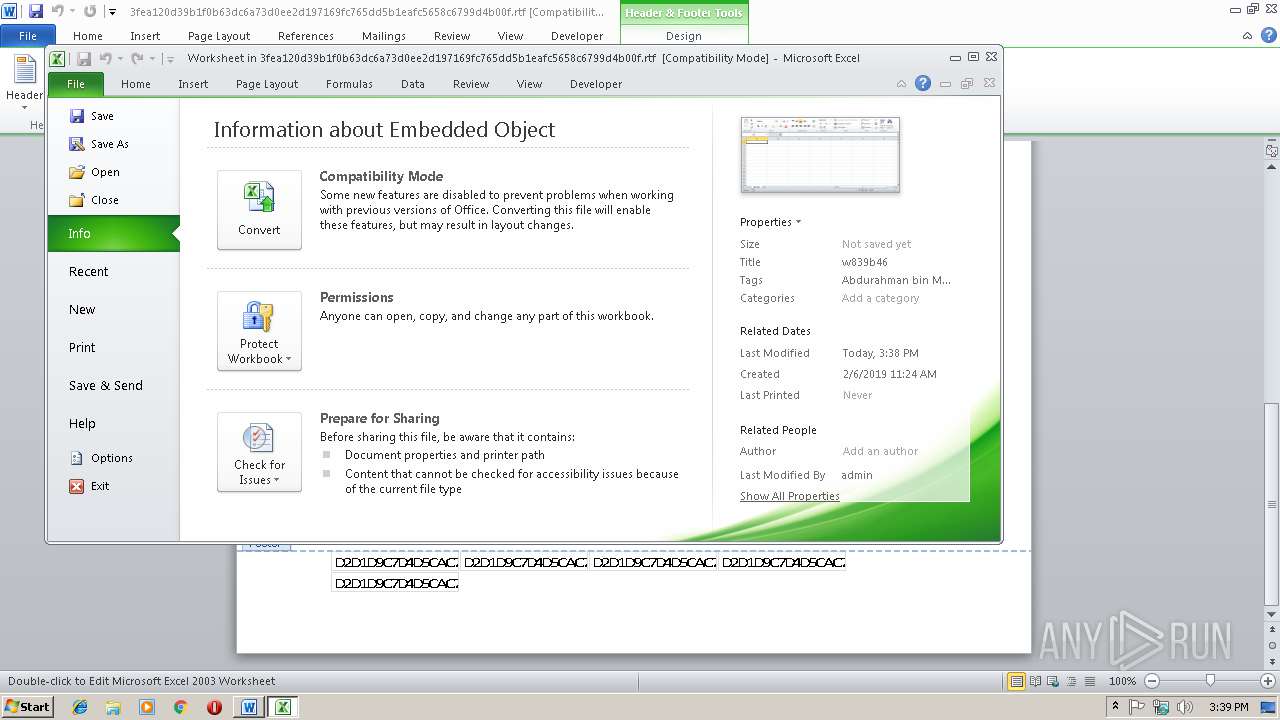Image resolution: width=1280 pixels, height=720 pixels.
Task: Switch to Excel via taskbar button
Action: coord(283,707)
